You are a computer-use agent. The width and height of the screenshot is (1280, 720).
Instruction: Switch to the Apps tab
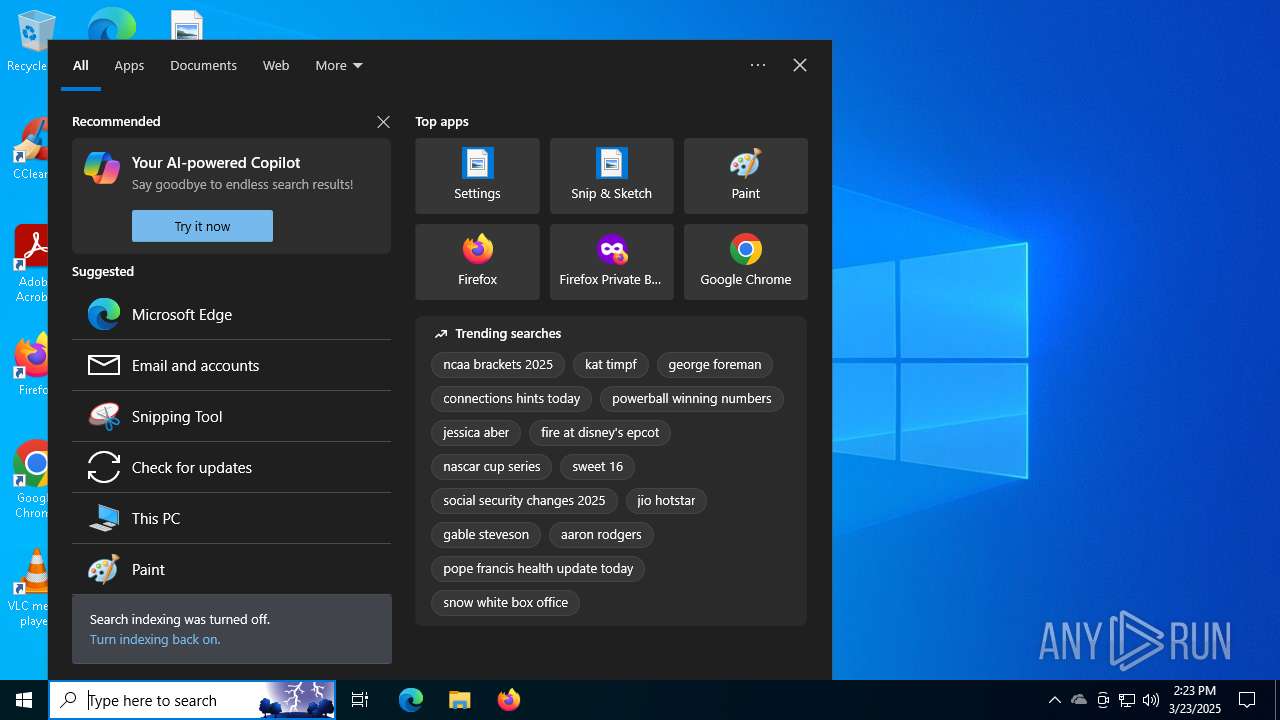(x=129, y=65)
